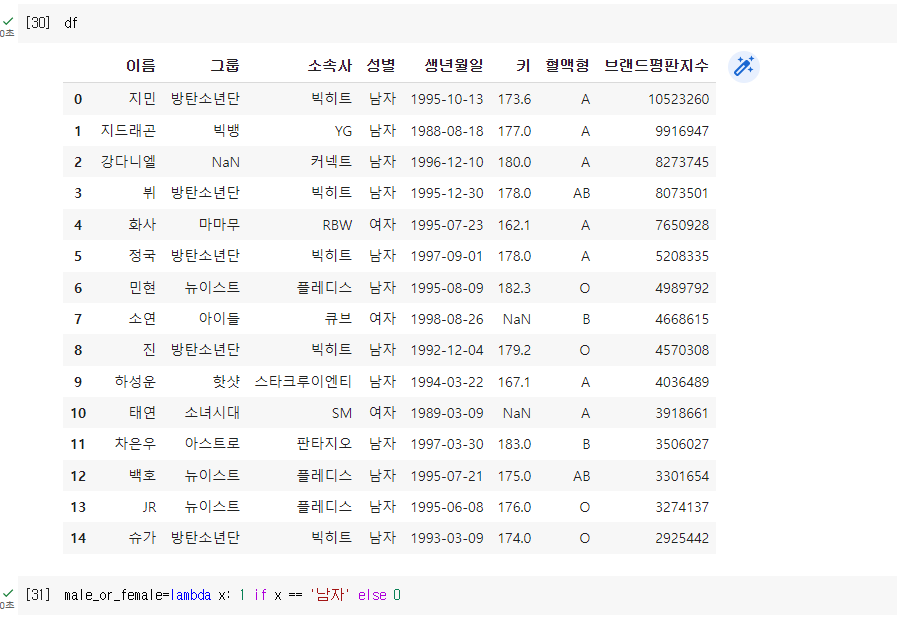Click the name cell '하성운'
Screen dimensions: 905x621
[x=135, y=381]
